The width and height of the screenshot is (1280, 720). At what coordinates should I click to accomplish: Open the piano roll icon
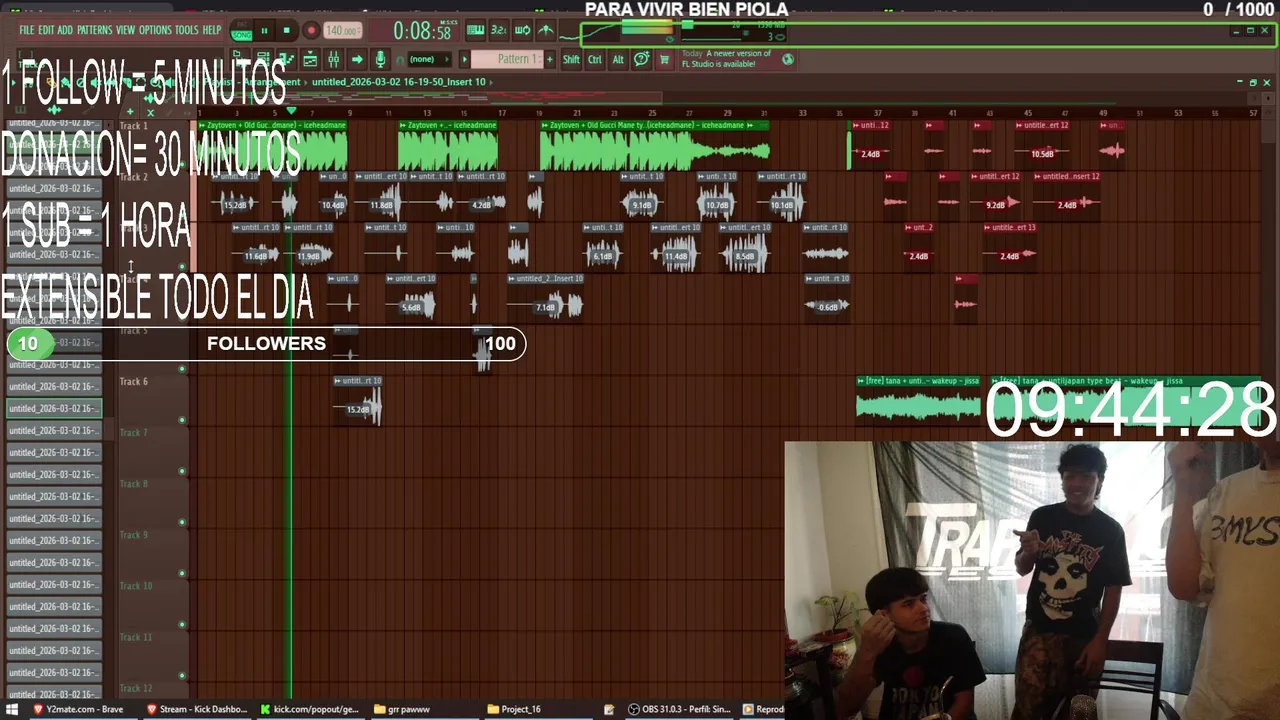[287, 59]
